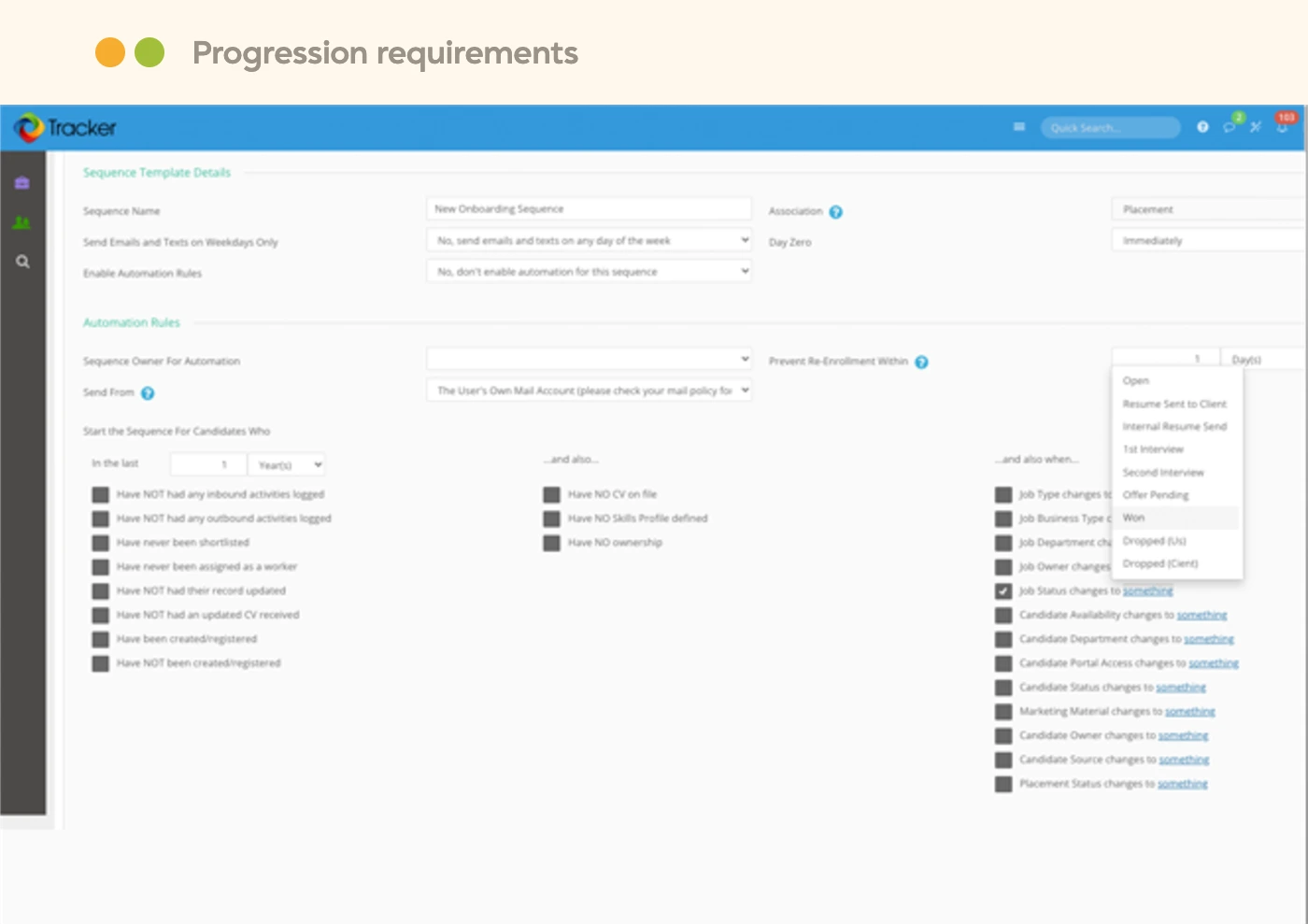This screenshot has width=1308, height=924.
Task: Check Have NOT been created/registered
Action: [x=101, y=663]
